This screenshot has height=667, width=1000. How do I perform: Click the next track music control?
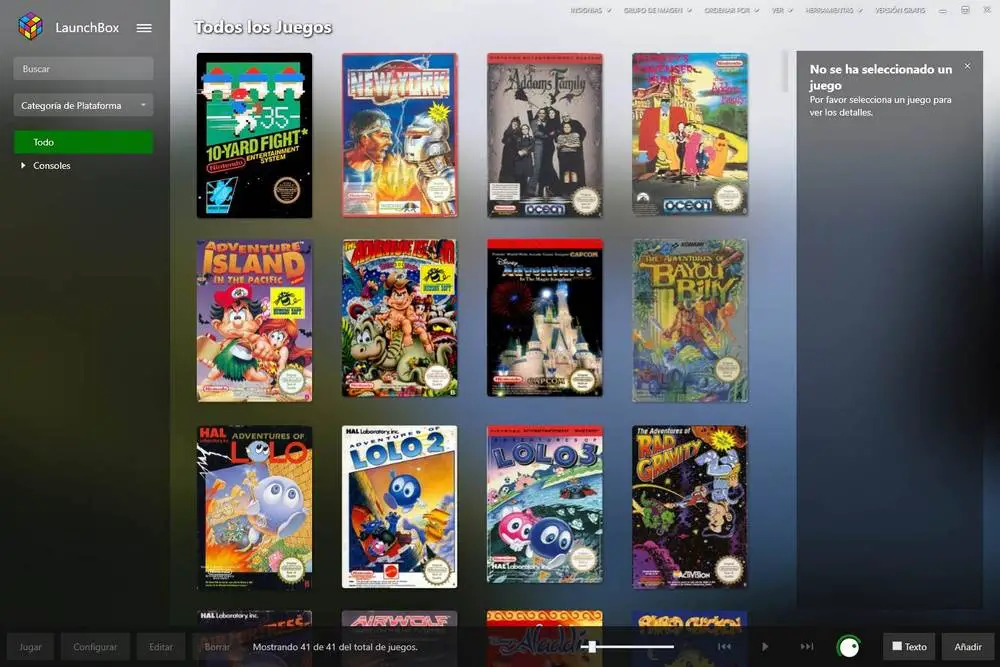[807, 647]
